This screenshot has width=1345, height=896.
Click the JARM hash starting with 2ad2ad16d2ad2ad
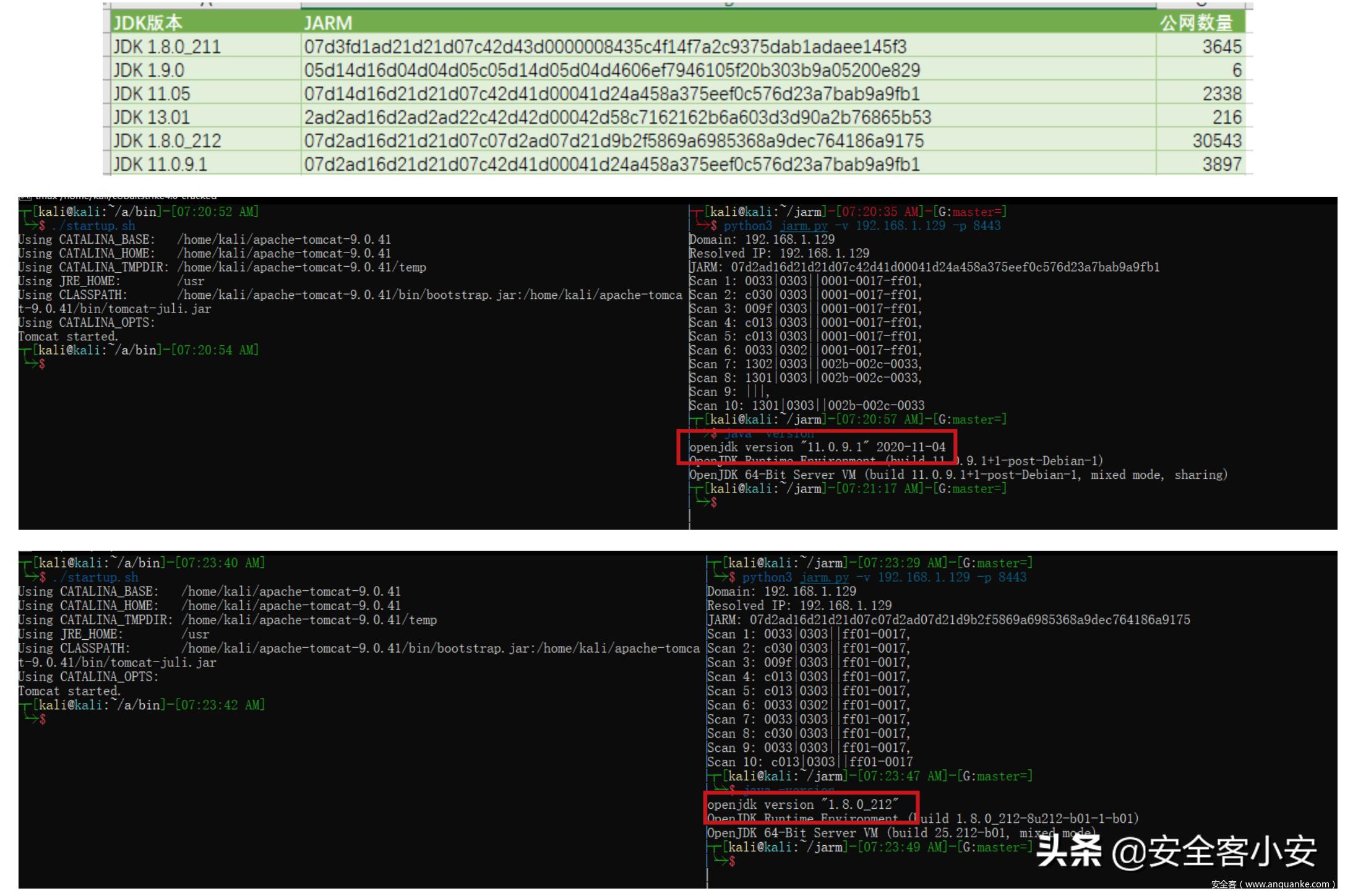pyautogui.click(x=617, y=117)
